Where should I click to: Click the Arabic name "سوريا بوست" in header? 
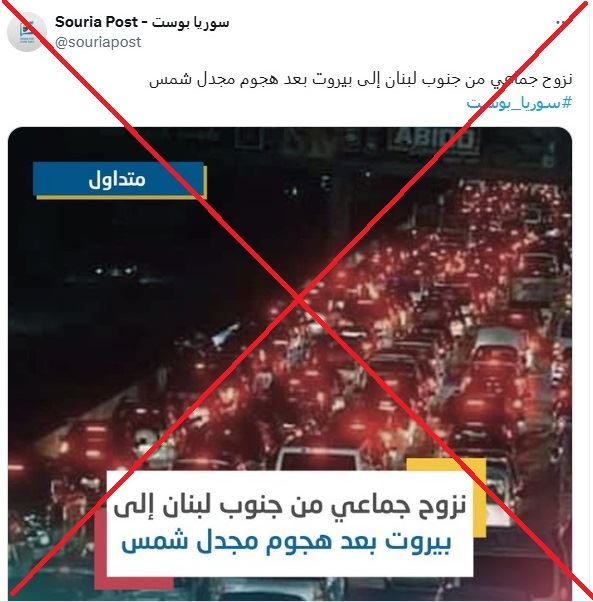tap(190, 23)
